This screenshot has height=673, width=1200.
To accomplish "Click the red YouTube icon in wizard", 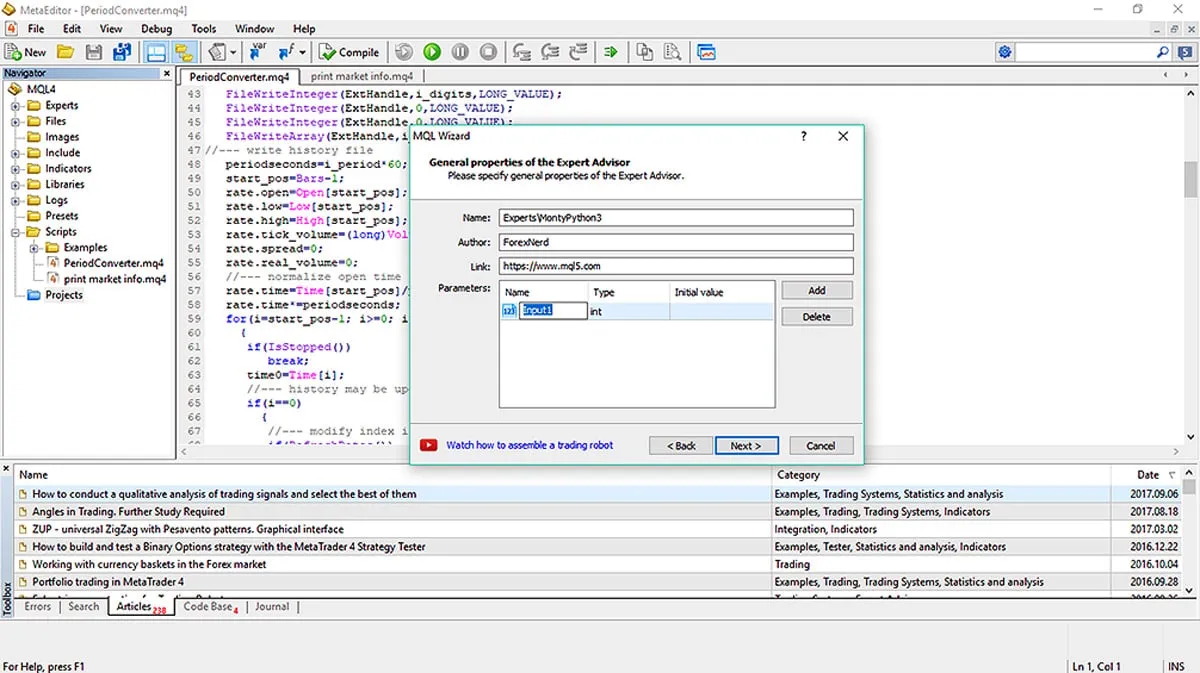I will 428,445.
